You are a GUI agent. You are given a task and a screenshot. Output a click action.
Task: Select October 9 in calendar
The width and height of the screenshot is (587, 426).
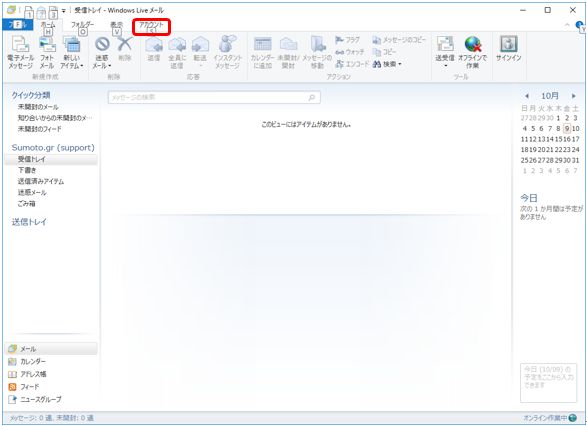point(567,128)
